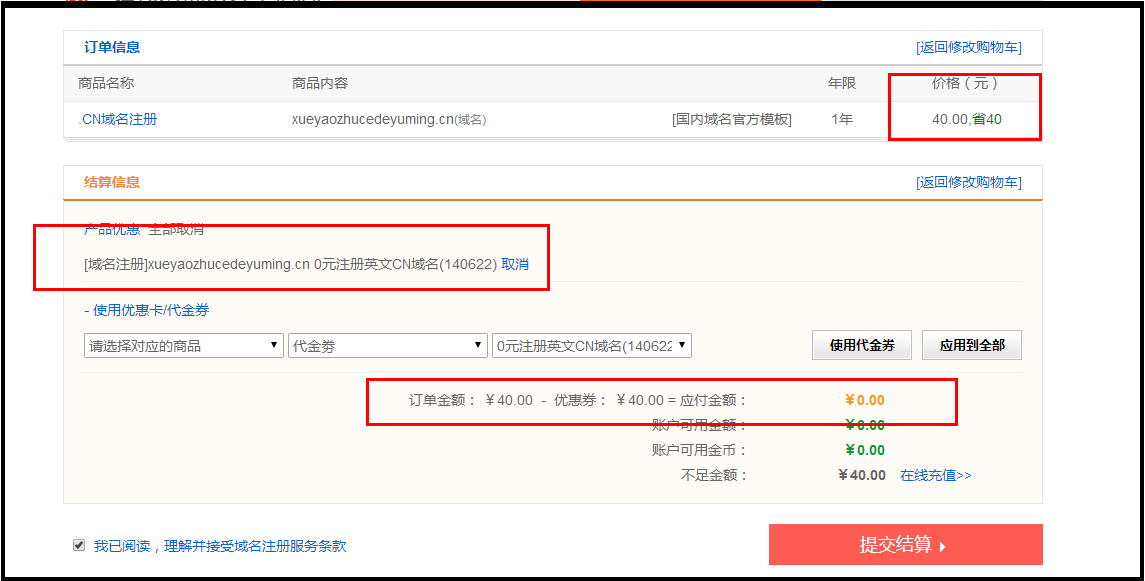Click the 产品优惠 label

(x=112, y=229)
